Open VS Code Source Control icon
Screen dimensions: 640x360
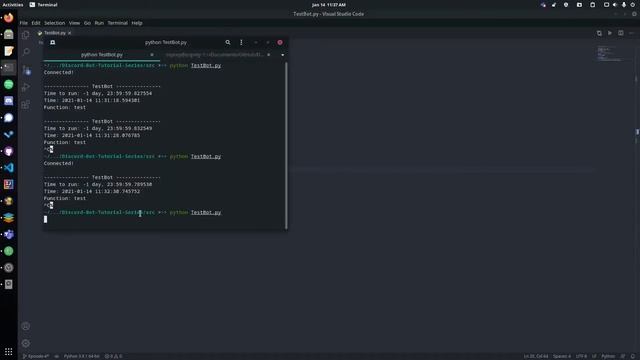click(x=26, y=70)
